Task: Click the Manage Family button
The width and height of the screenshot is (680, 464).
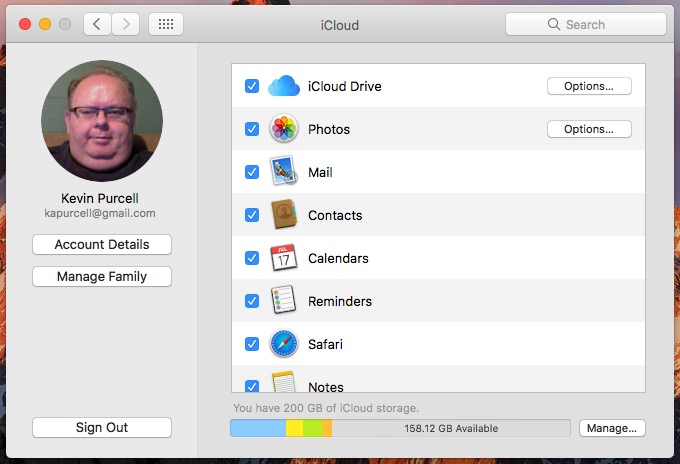Action: (102, 276)
